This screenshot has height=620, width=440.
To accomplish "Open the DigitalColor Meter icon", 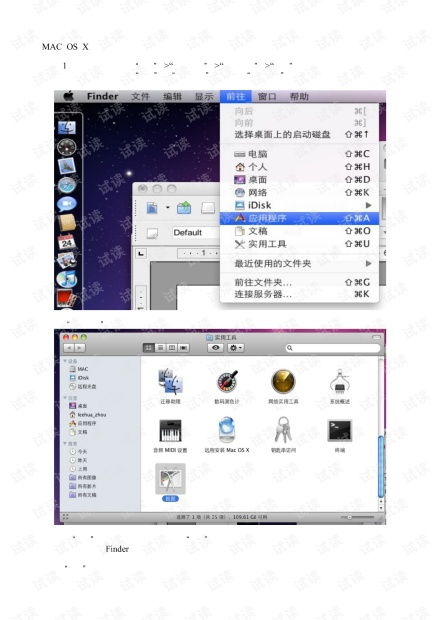I will (x=227, y=382).
